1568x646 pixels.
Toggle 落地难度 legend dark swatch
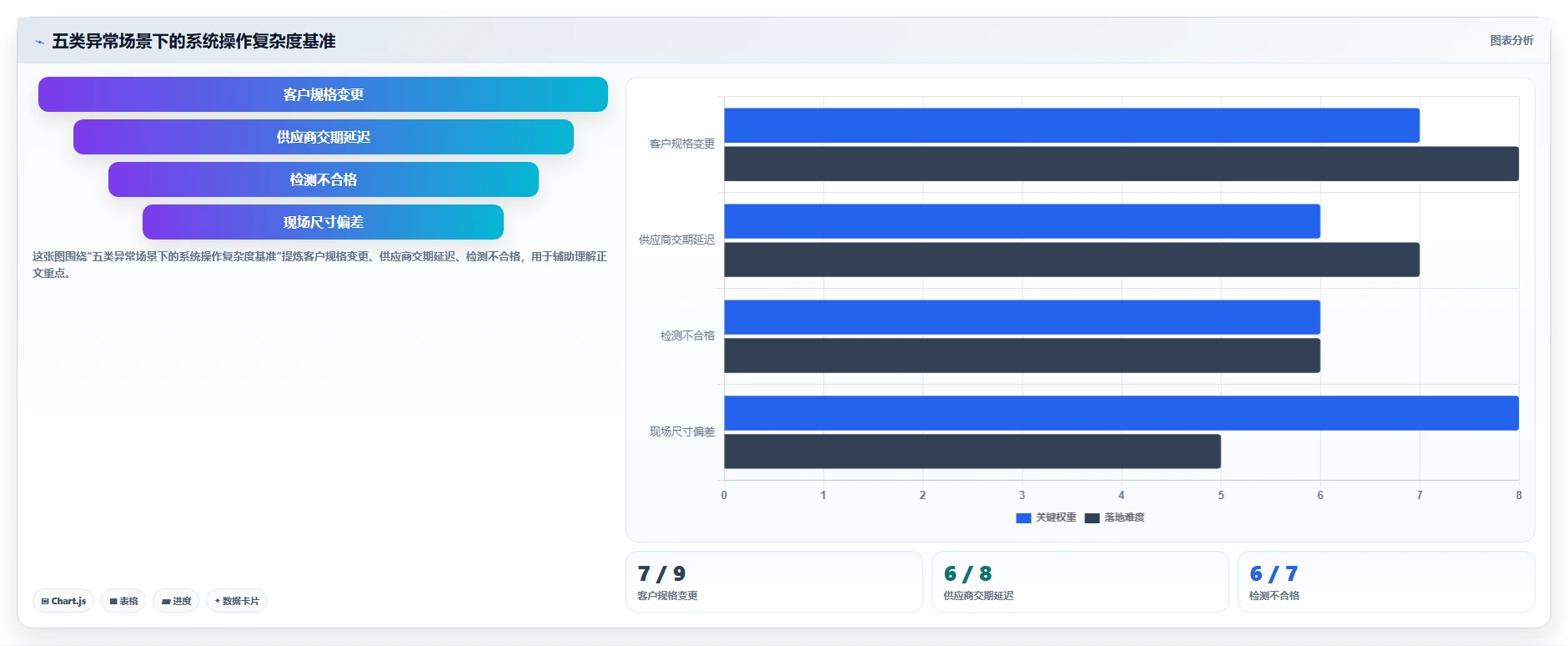point(1092,518)
